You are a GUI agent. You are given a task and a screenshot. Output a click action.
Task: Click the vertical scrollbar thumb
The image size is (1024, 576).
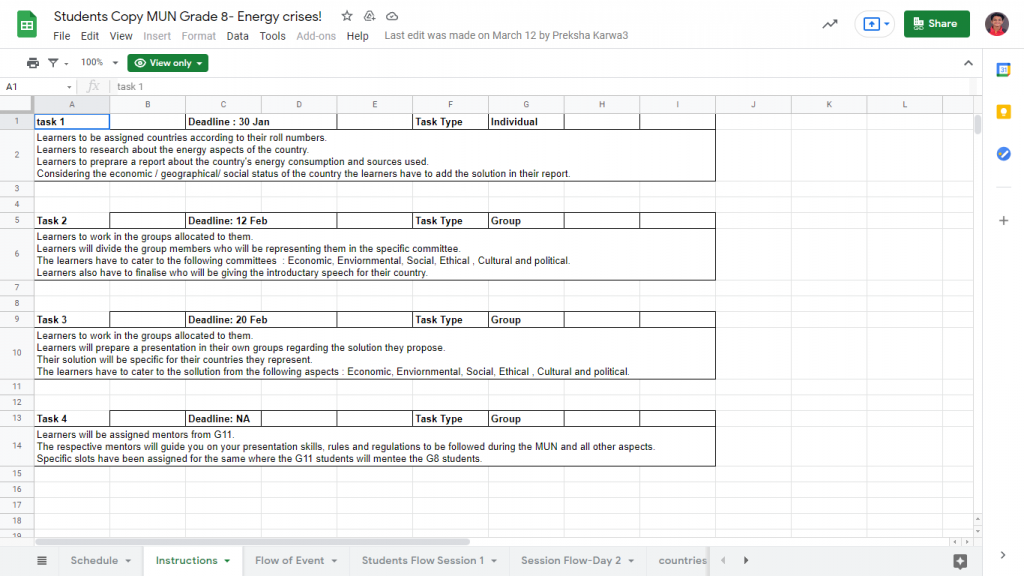tap(977, 124)
